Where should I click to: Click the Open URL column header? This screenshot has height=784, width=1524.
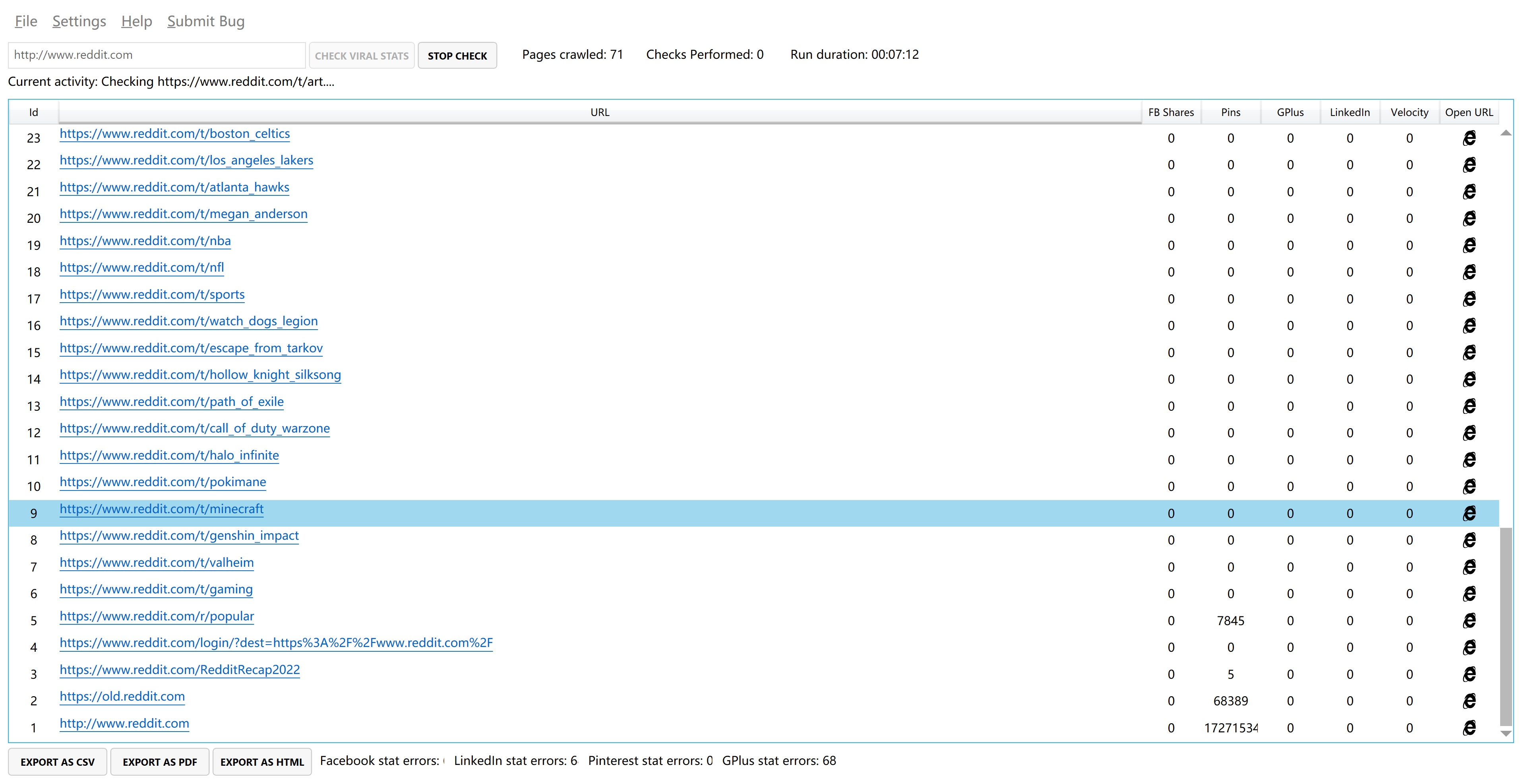point(1469,112)
